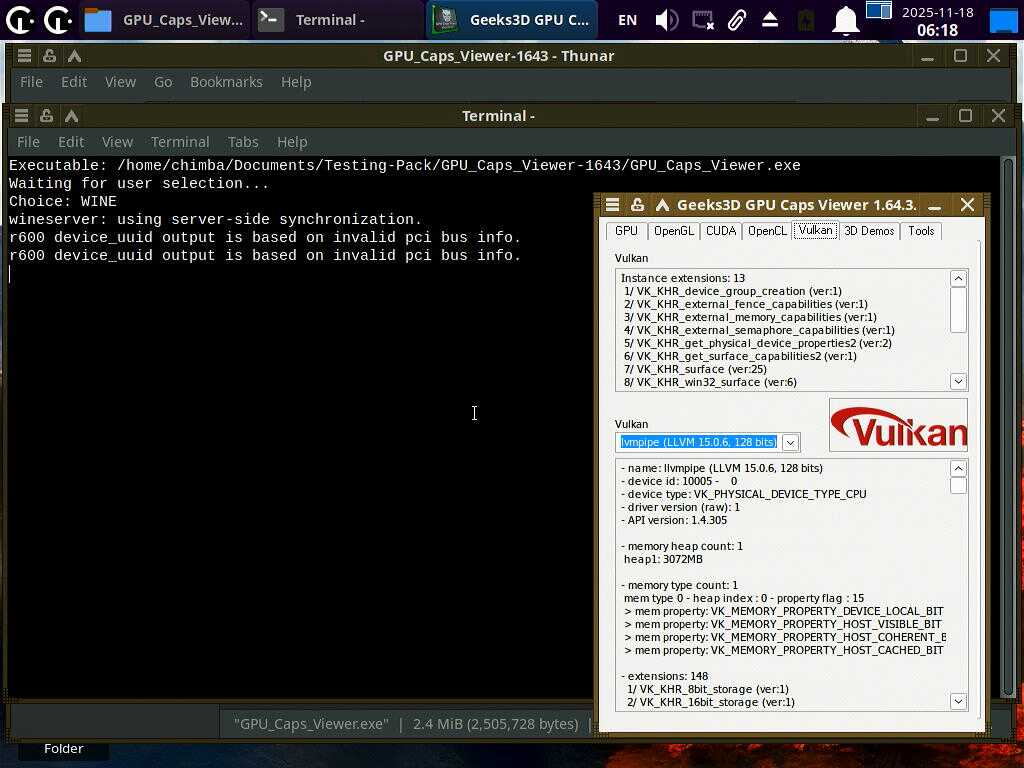Select the Geeks3D GPU C... taskbar entry

[x=512, y=20]
